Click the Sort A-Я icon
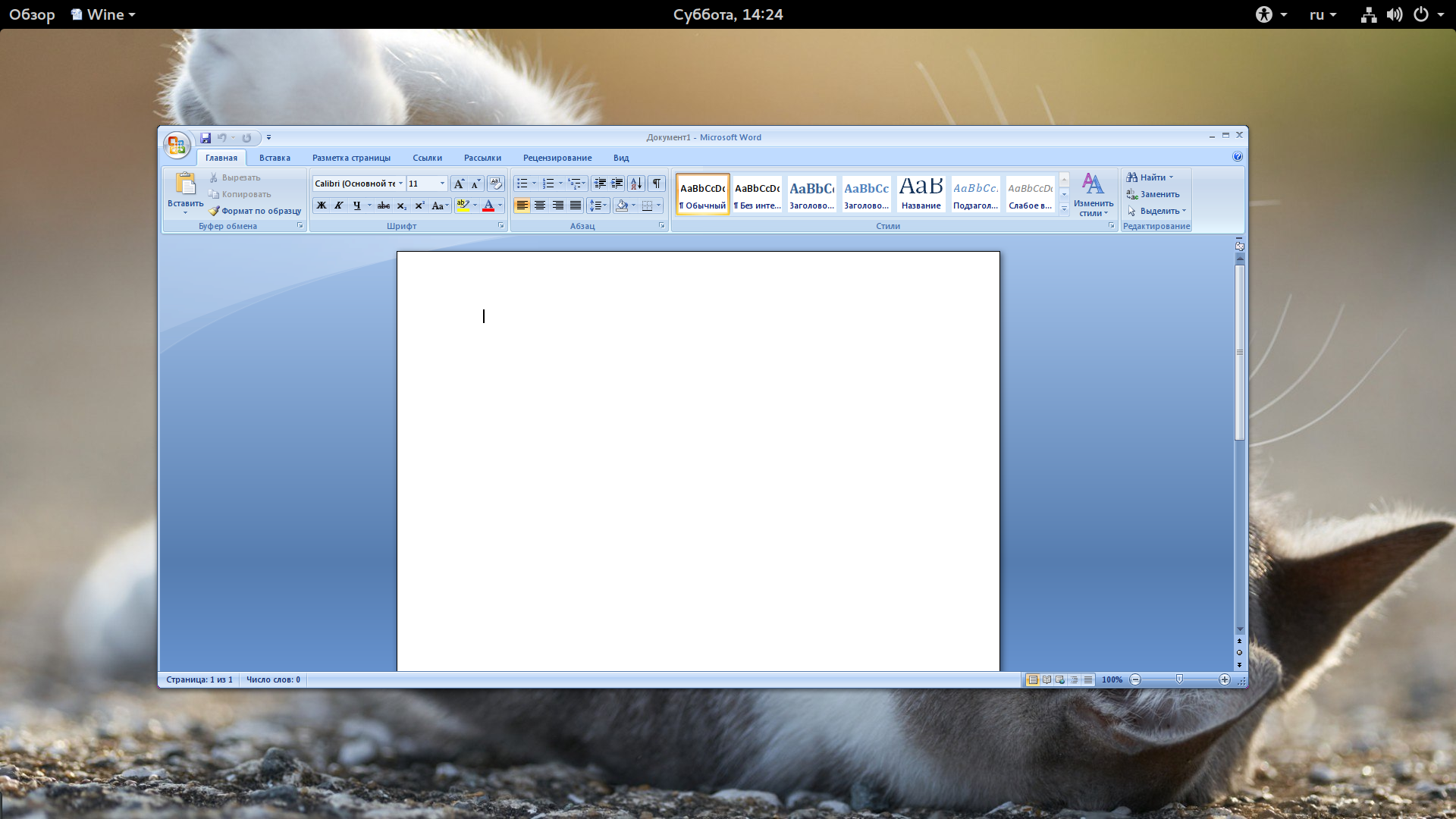 (x=636, y=184)
